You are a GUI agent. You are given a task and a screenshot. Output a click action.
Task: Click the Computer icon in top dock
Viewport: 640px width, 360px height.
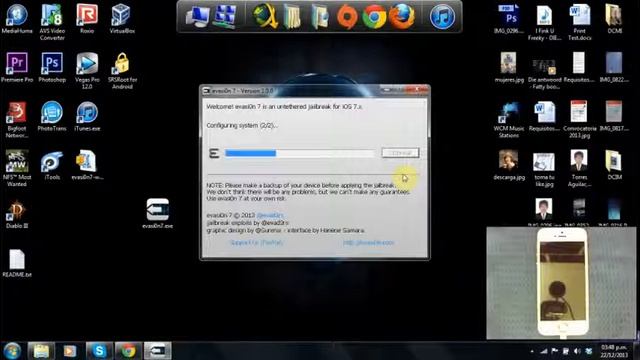(x=198, y=17)
